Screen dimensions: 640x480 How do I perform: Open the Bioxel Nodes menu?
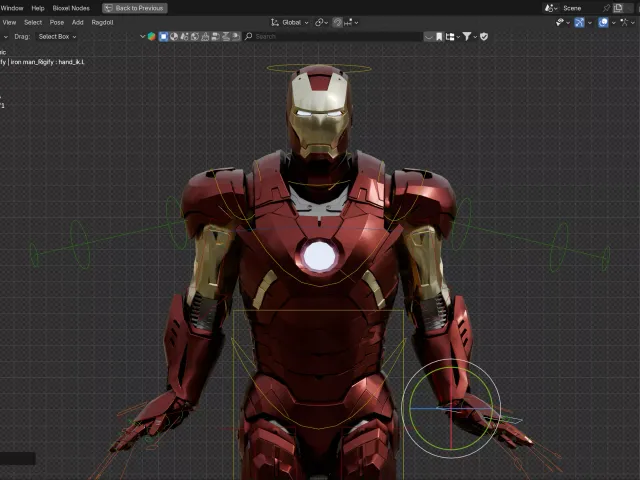pyautogui.click(x=71, y=8)
